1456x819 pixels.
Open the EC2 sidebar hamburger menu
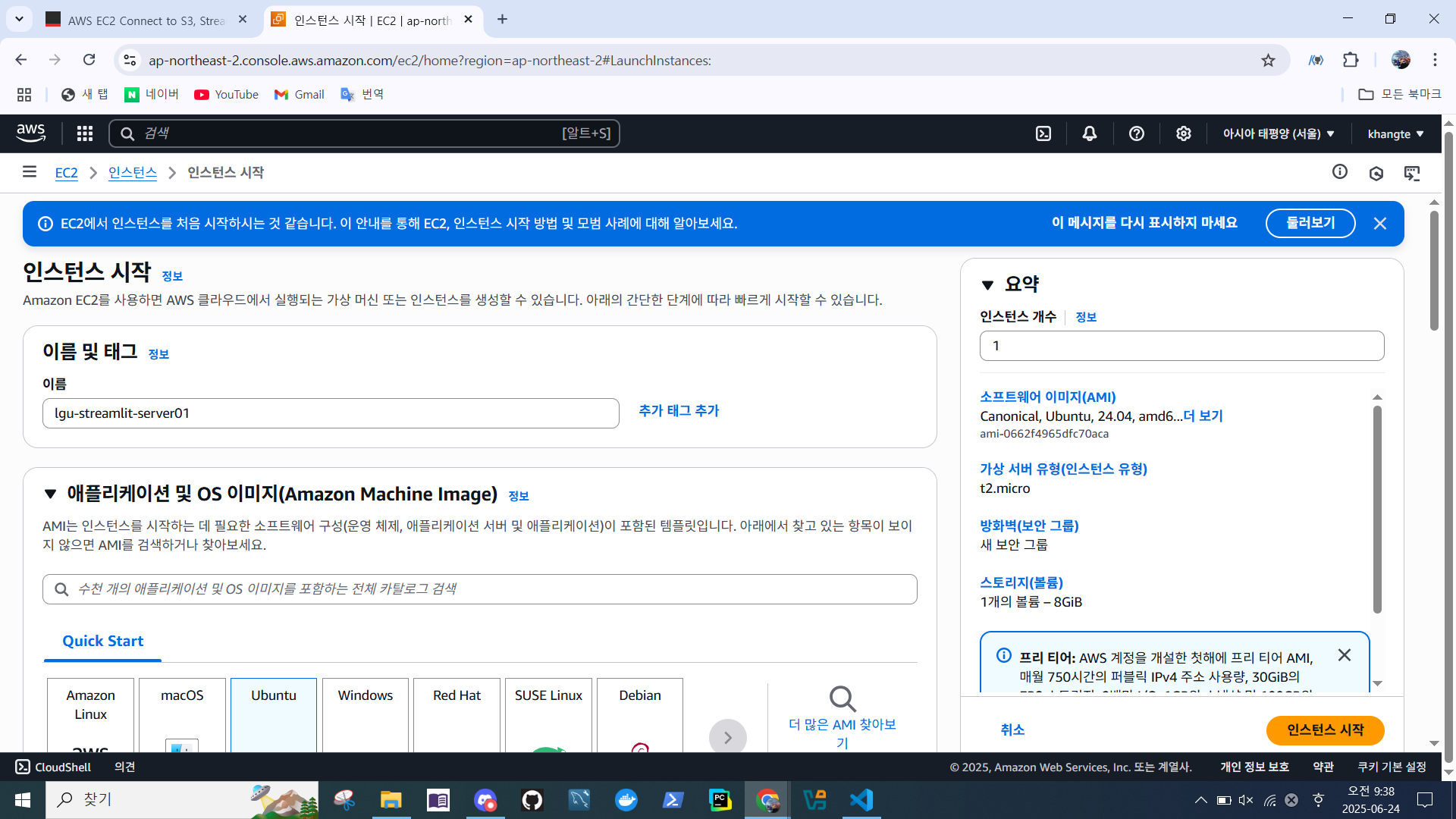[x=29, y=172]
